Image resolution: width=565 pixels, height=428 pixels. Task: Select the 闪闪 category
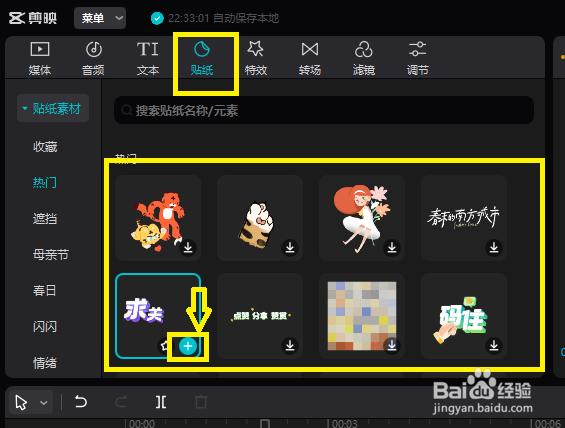coord(45,327)
